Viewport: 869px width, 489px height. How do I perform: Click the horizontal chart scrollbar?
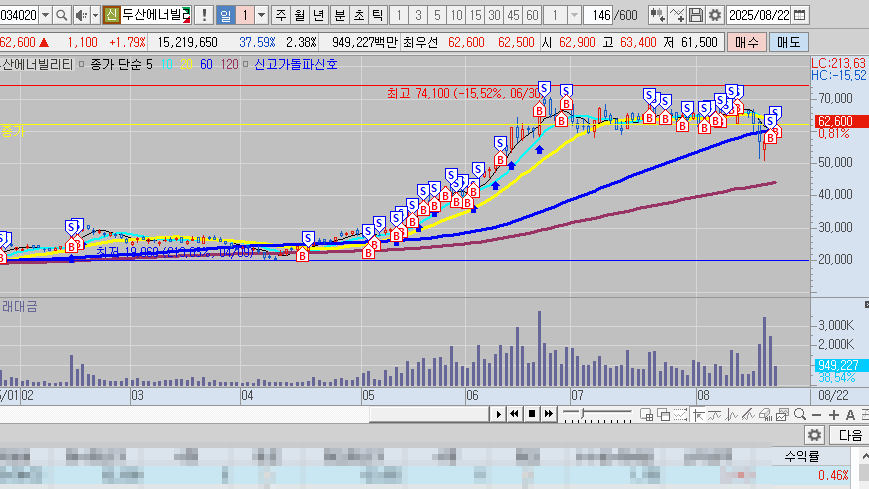click(x=429, y=414)
